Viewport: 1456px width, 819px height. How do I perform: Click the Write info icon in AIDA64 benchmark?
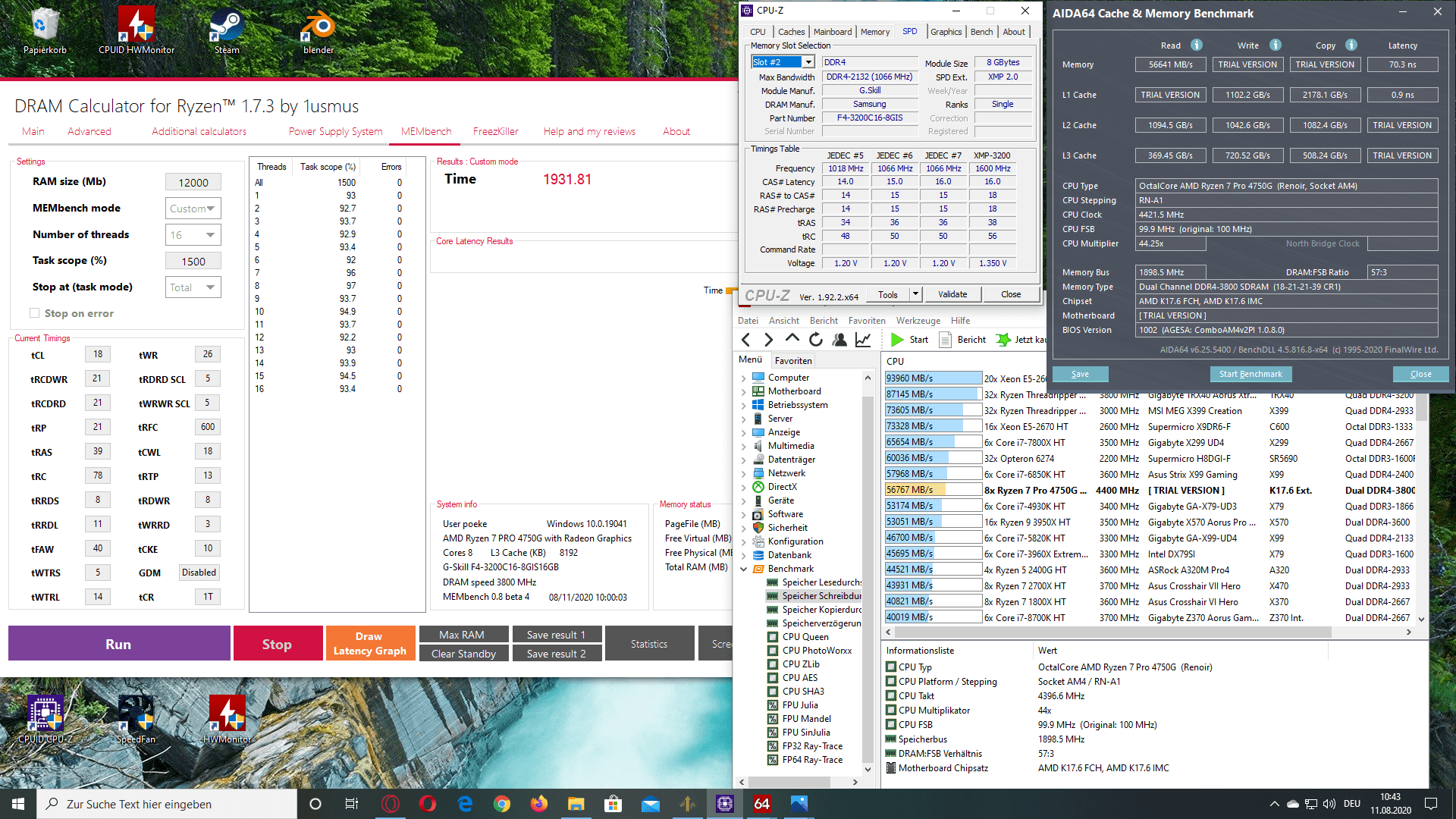coord(1276,45)
